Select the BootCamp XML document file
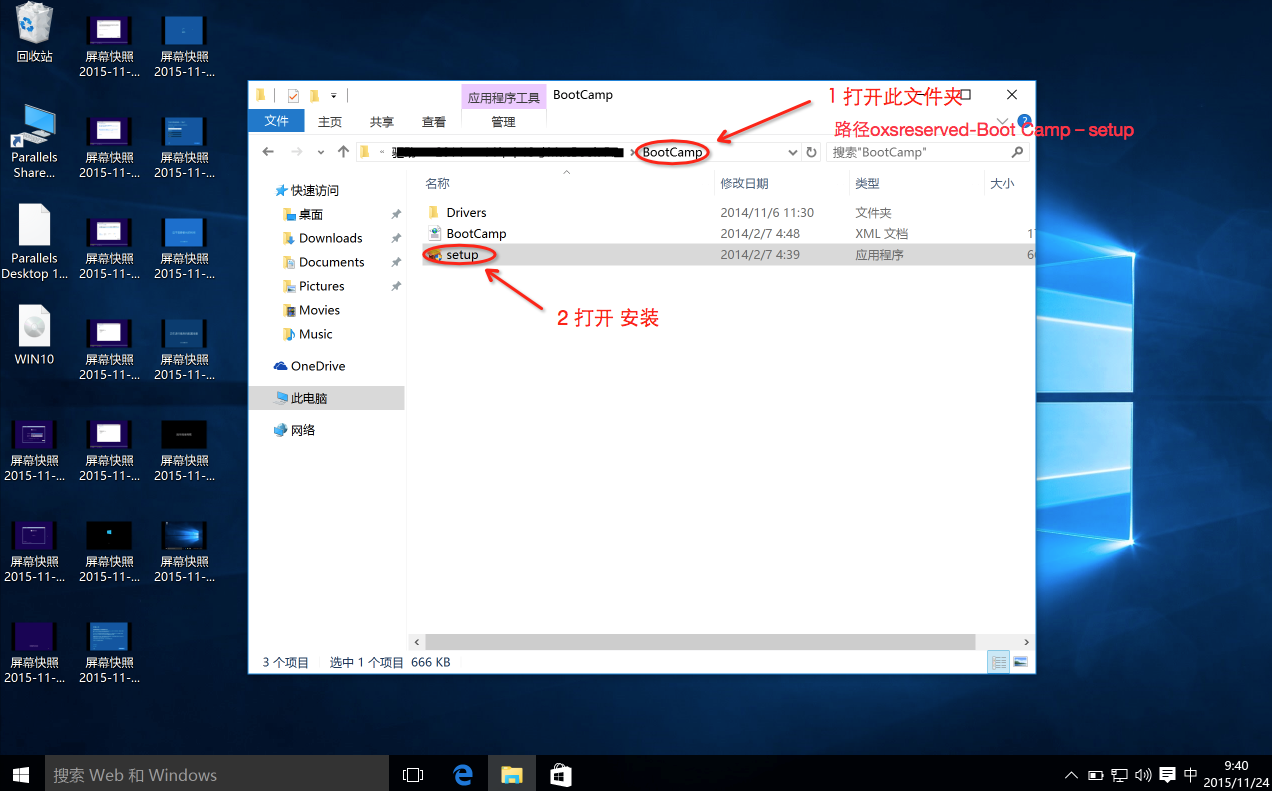The width and height of the screenshot is (1272, 791). pyautogui.click(x=476, y=233)
